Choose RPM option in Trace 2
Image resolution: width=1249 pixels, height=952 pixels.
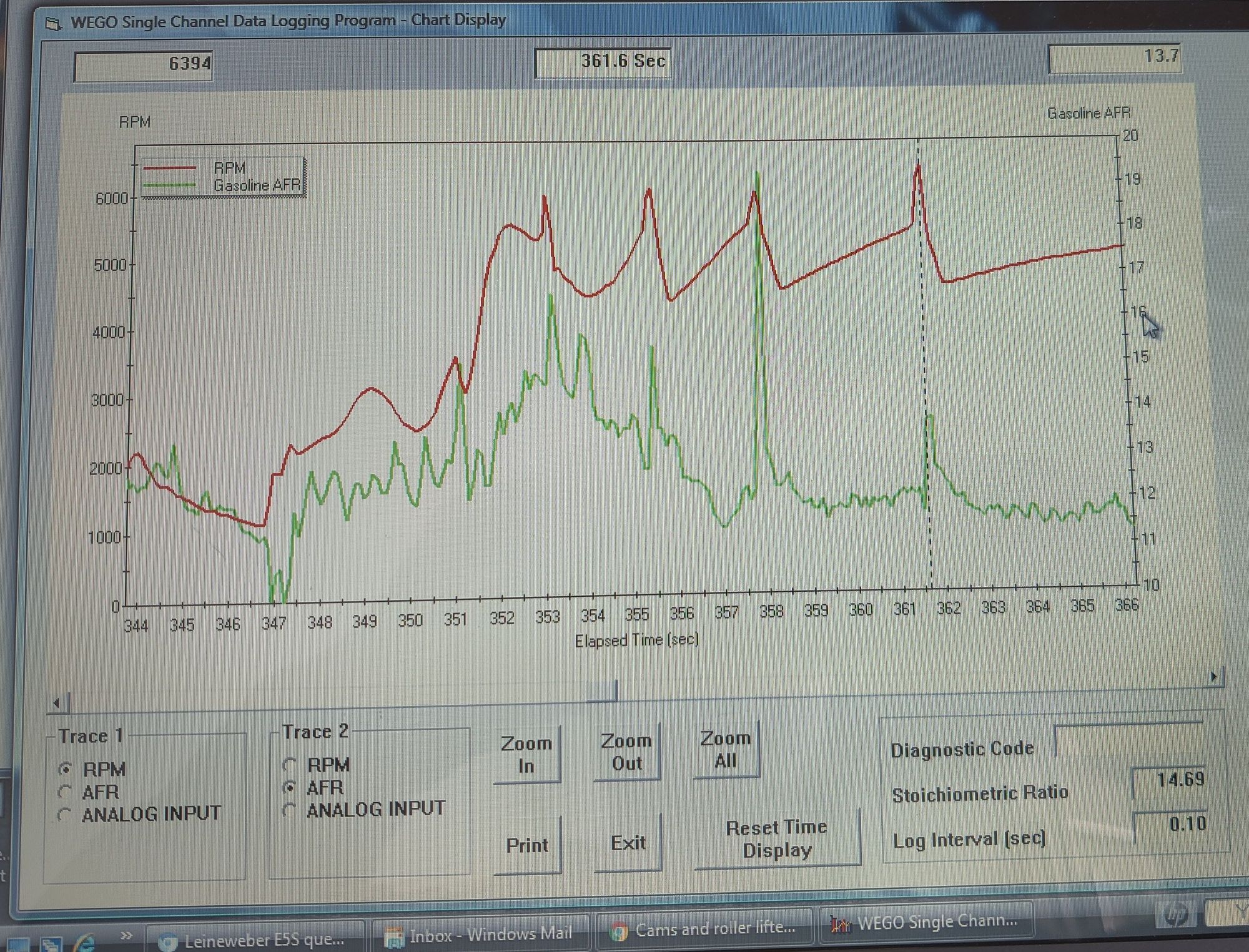(289, 764)
